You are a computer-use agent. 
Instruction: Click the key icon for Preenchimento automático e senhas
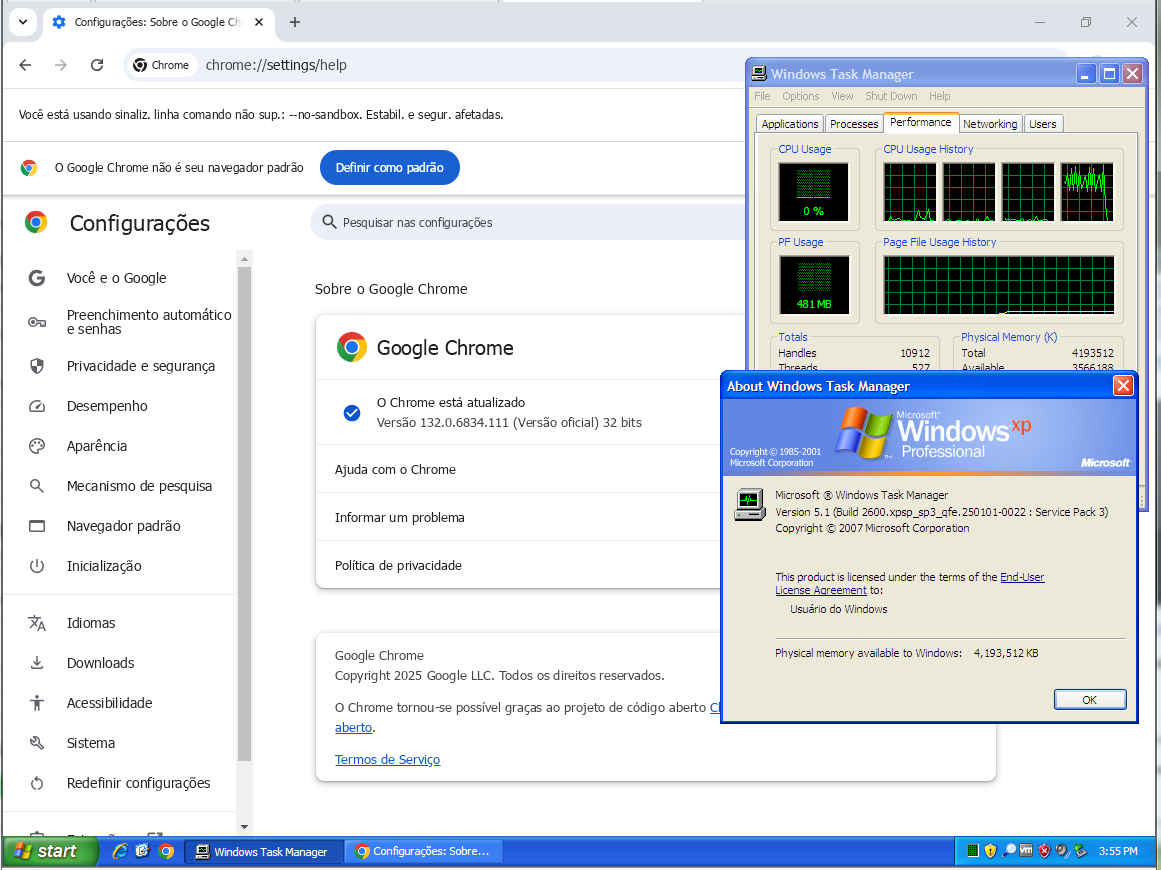37,322
